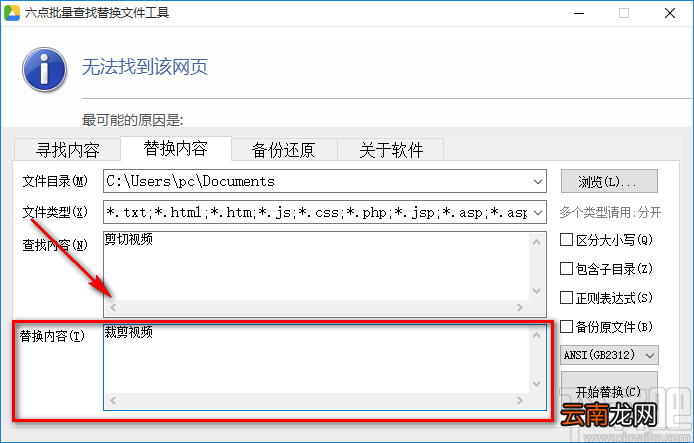694x443 pixels.
Task: Click the 开始替换(C) button
Action: [609, 390]
